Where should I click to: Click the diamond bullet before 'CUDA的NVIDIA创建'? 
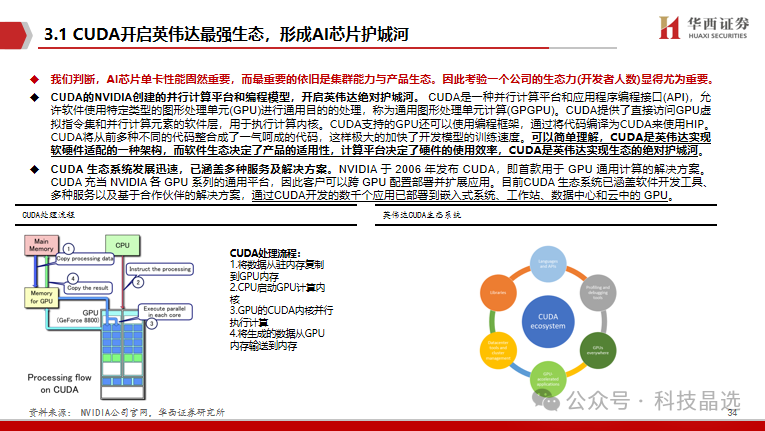tap(34, 98)
